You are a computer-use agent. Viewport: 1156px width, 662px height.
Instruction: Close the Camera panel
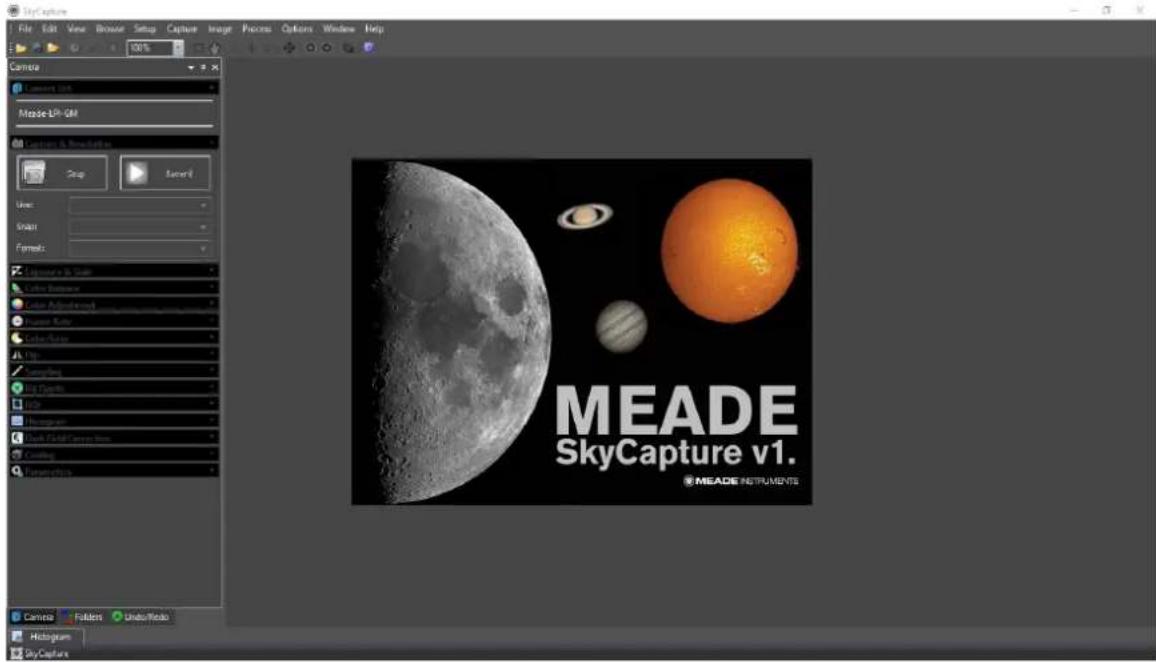pos(215,67)
